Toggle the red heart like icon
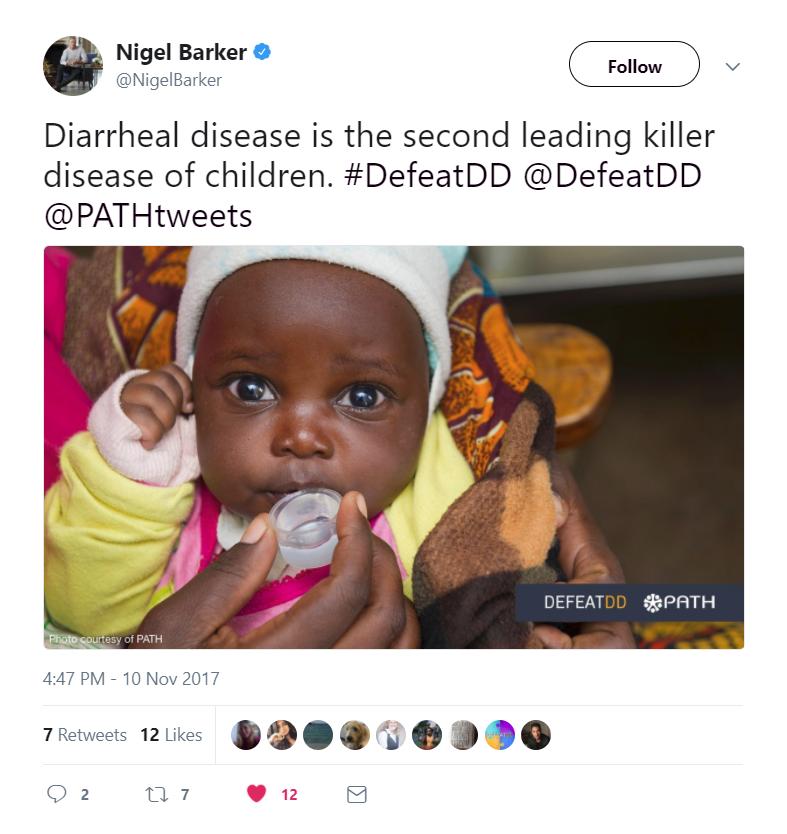Viewport: 787px width, 834px height. [257, 794]
